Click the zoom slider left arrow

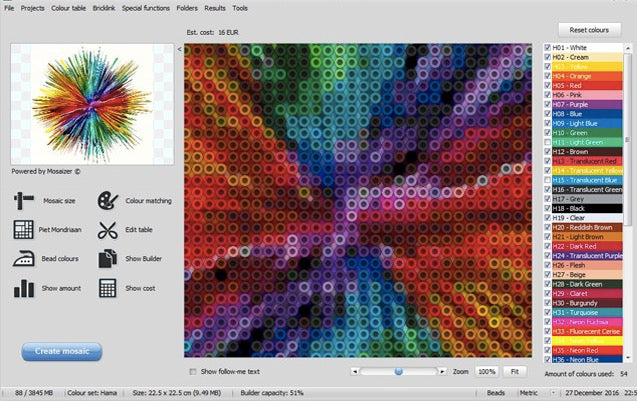(x=355, y=371)
